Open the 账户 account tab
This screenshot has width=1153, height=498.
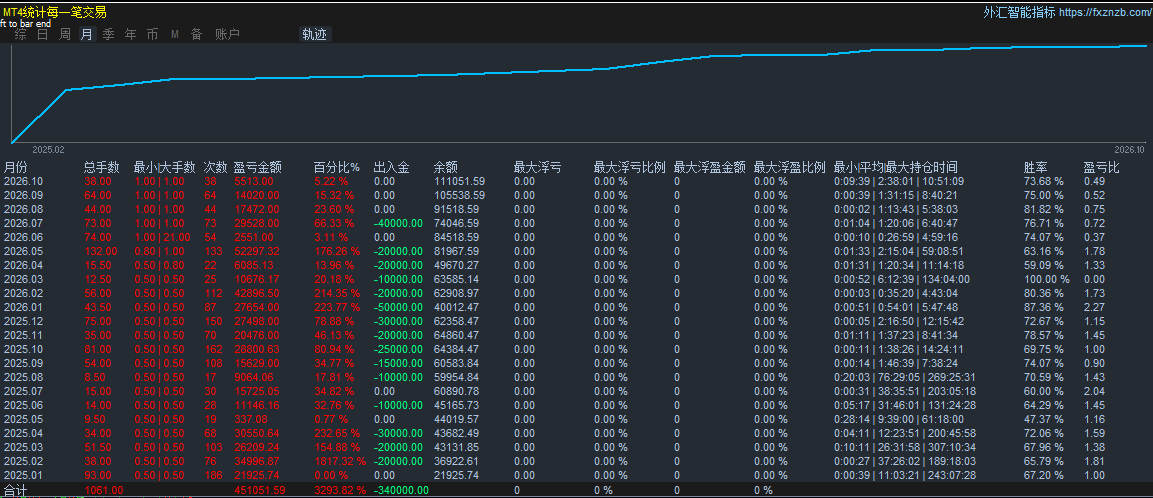click(x=227, y=34)
